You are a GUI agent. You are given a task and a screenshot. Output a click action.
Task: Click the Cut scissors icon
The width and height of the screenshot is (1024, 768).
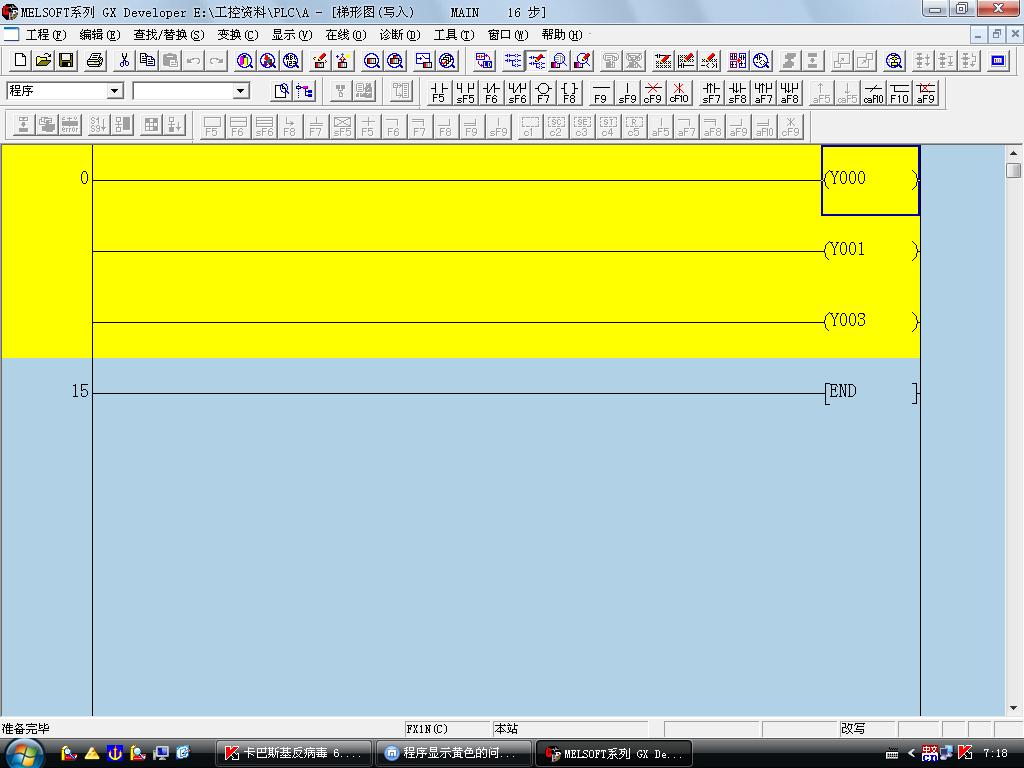click(x=124, y=60)
